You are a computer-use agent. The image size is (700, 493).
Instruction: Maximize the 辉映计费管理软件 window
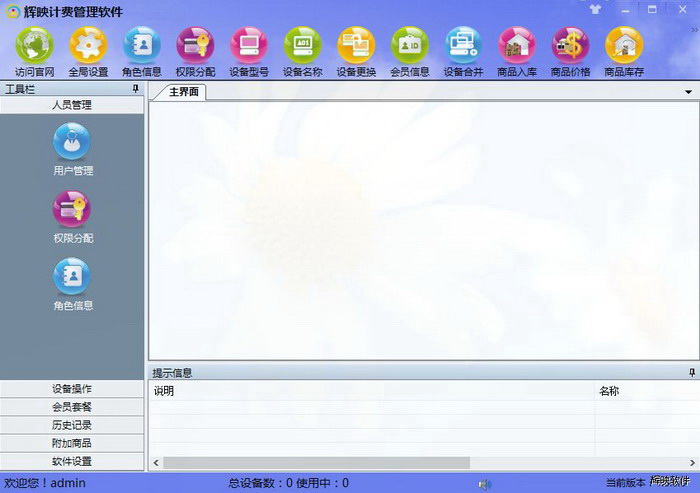[x=652, y=9]
